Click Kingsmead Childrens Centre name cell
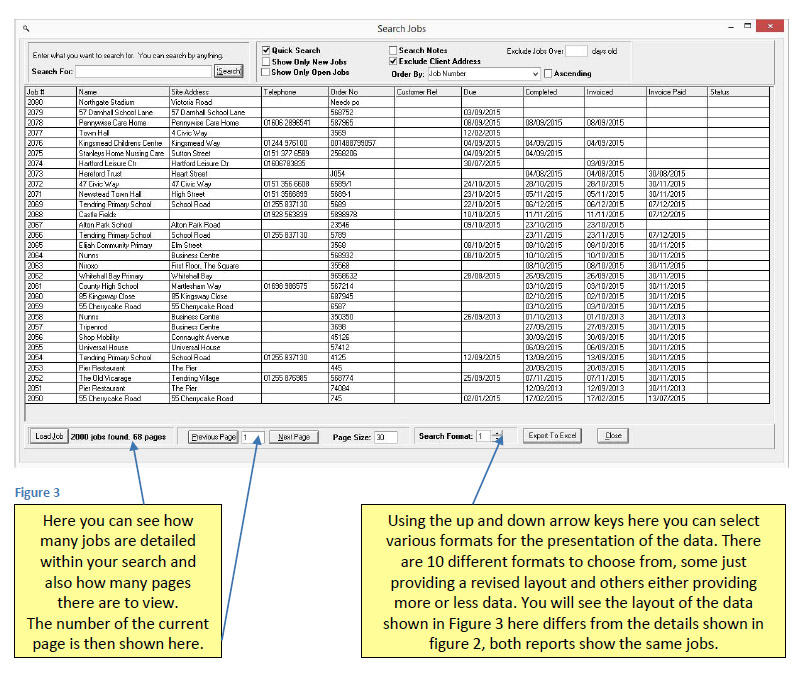The width and height of the screenshot is (810, 674). coord(123,143)
